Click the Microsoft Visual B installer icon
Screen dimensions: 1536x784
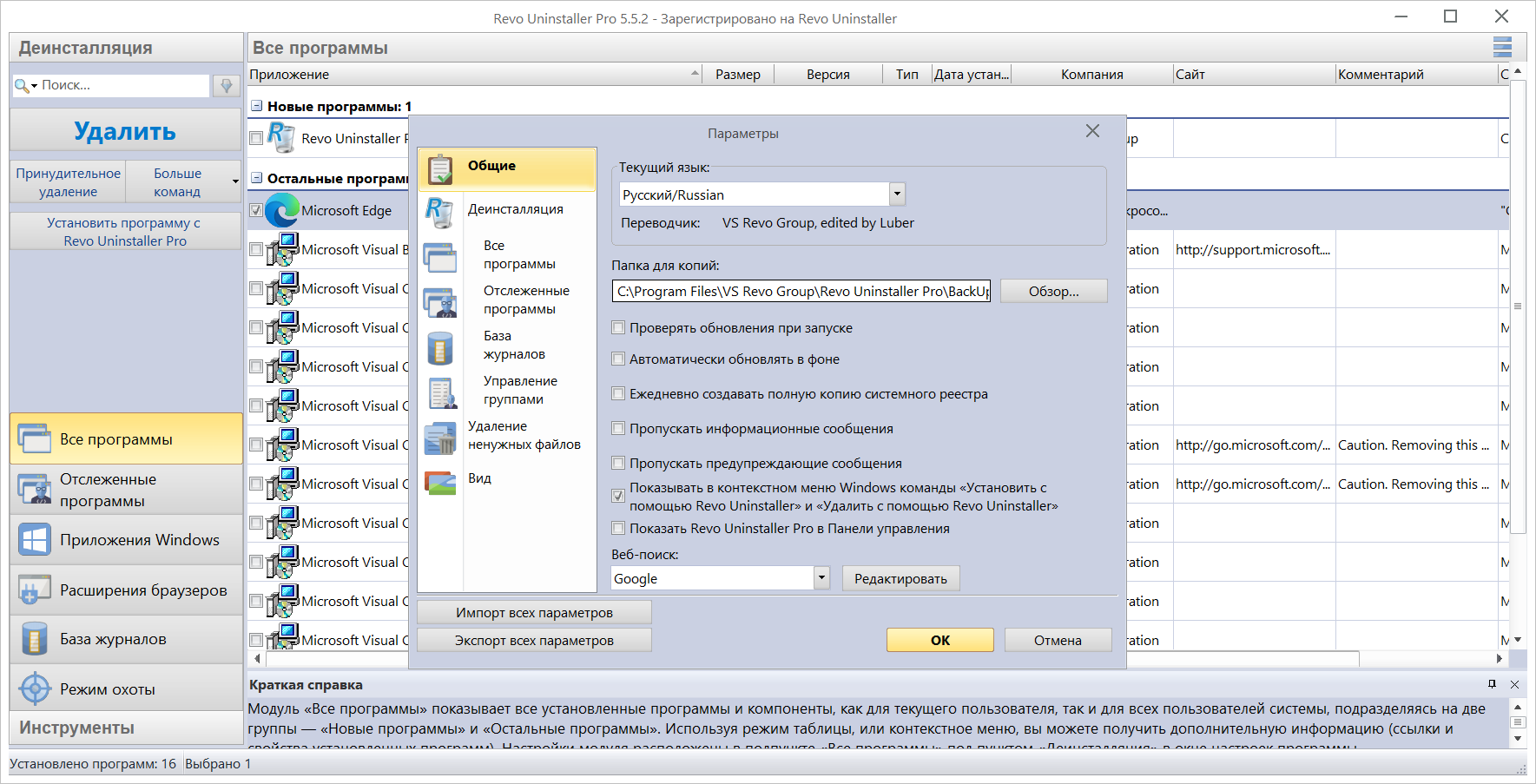pyautogui.click(x=283, y=249)
